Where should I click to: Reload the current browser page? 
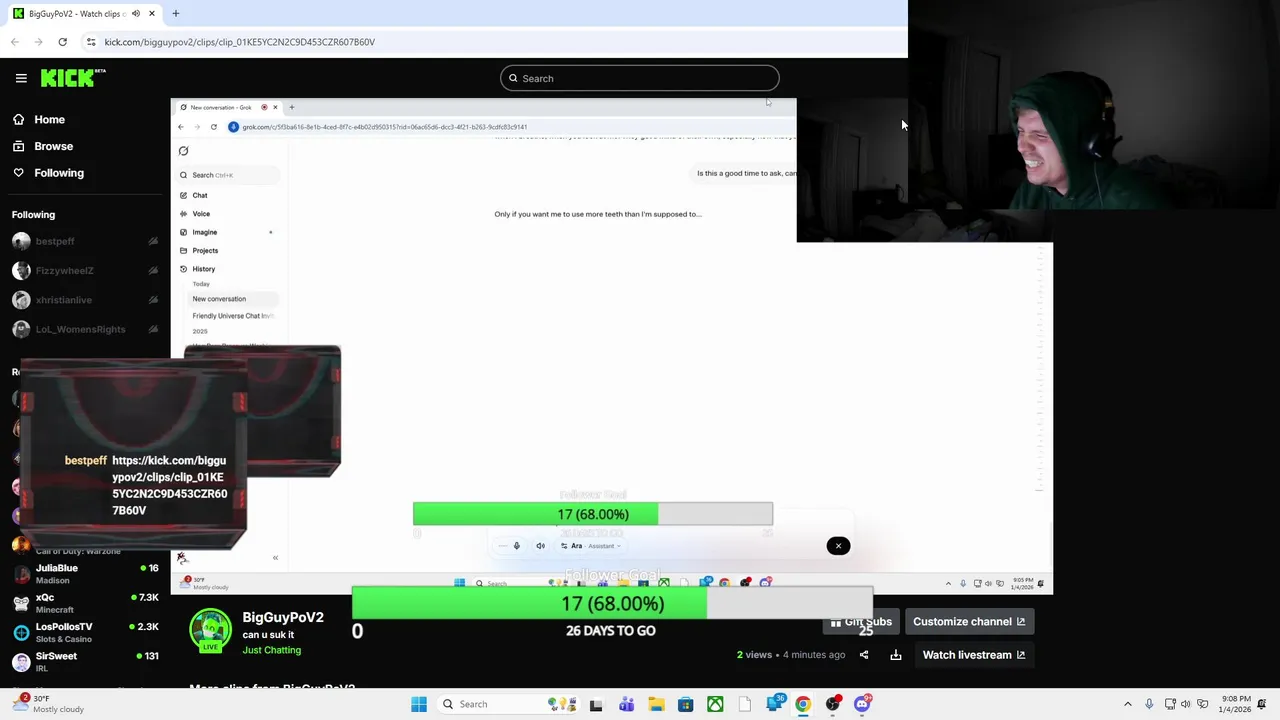tap(62, 42)
